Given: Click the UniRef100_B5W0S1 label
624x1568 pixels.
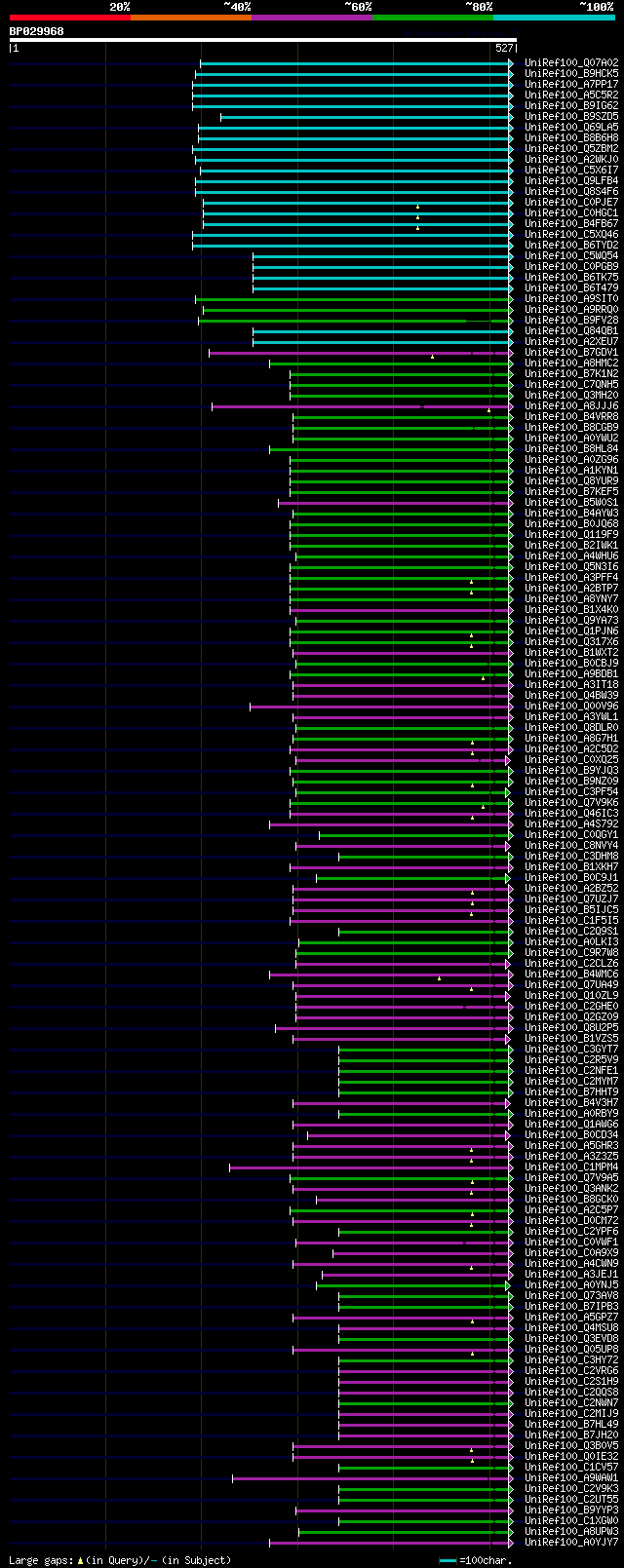Looking at the screenshot, I should pos(571,503).
